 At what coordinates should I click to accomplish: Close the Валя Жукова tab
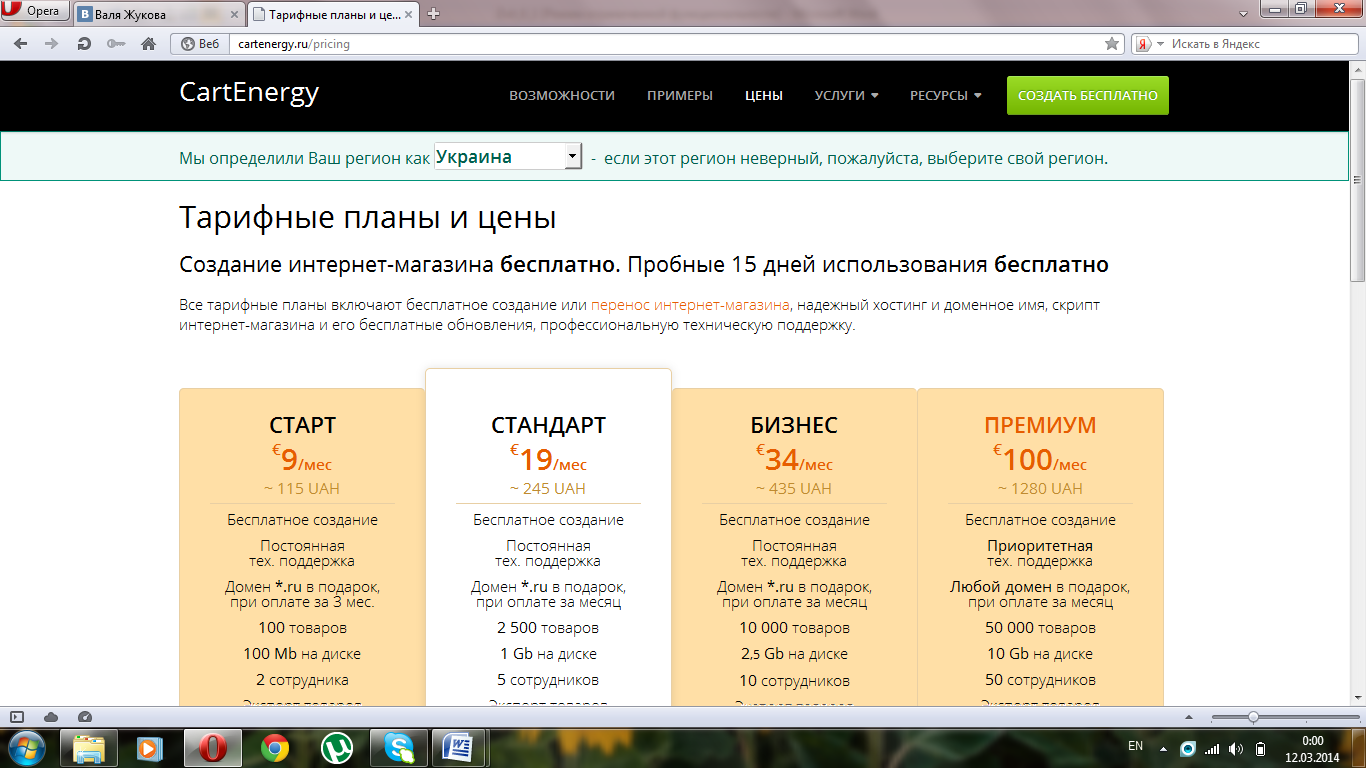click(x=233, y=14)
